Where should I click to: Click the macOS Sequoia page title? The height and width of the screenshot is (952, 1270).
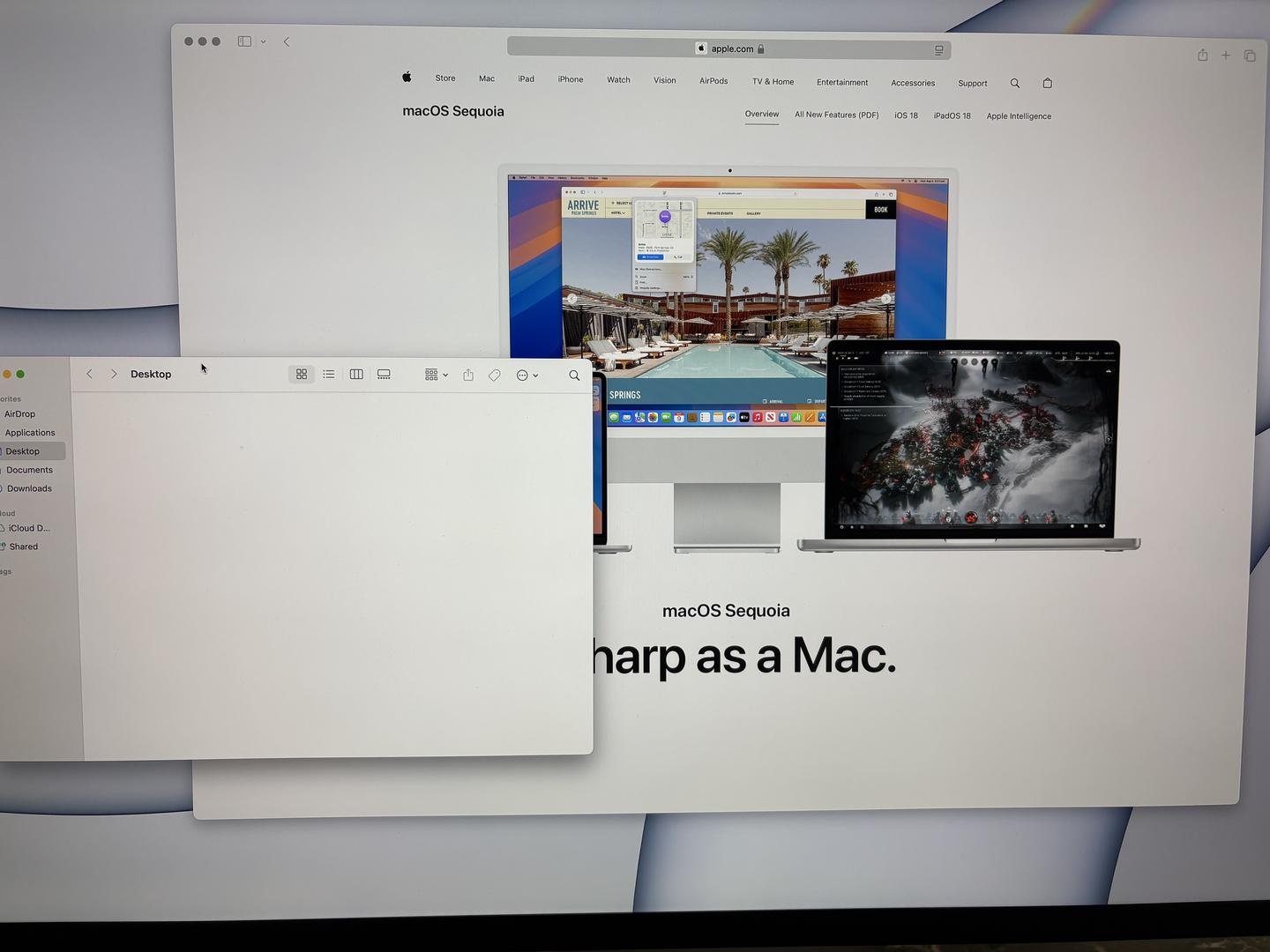click(453, 111)
